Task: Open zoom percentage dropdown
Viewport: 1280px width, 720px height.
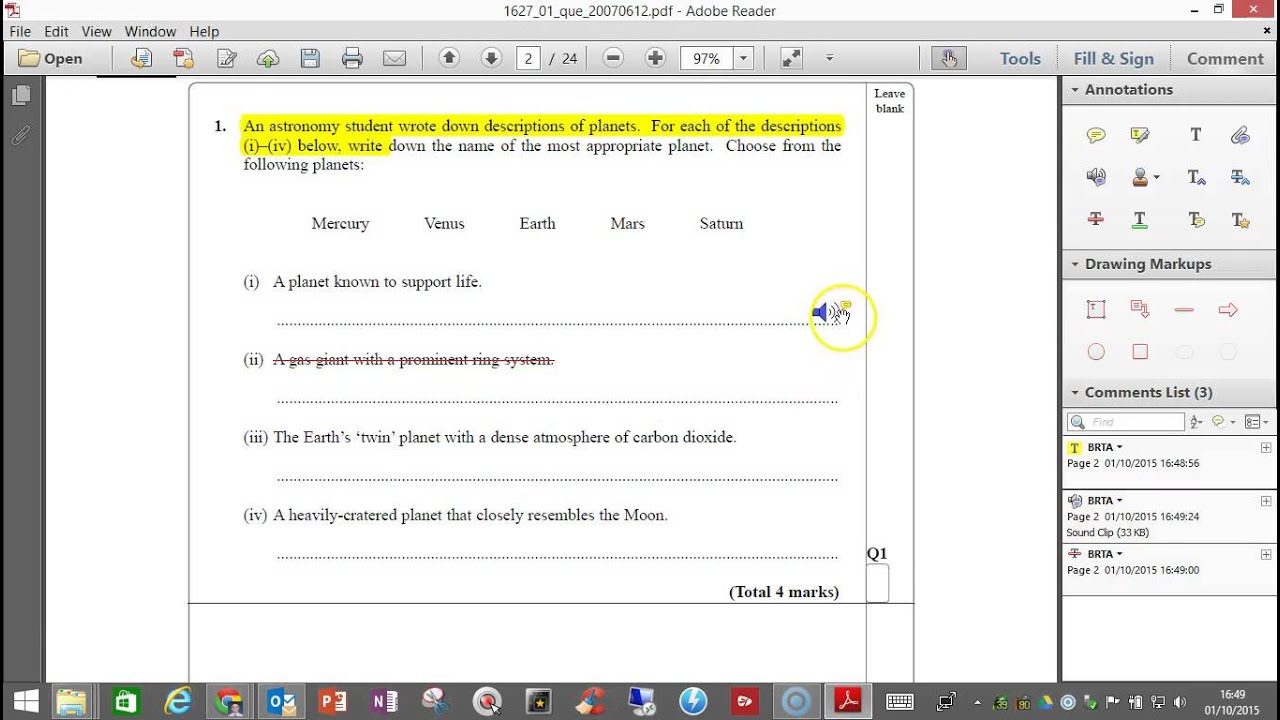Action: click(743, 58)
